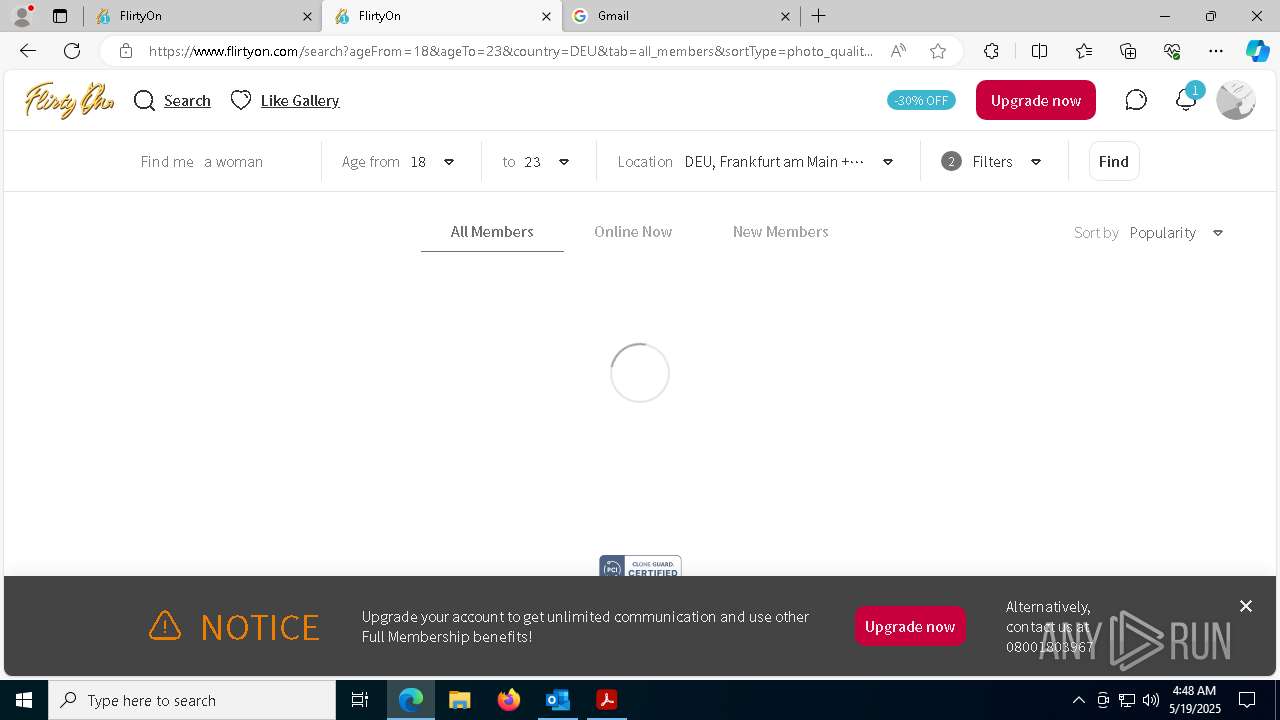Open Sort by Popularity dropdown
Screen dimensions: 1280x720
point(1176,232)
